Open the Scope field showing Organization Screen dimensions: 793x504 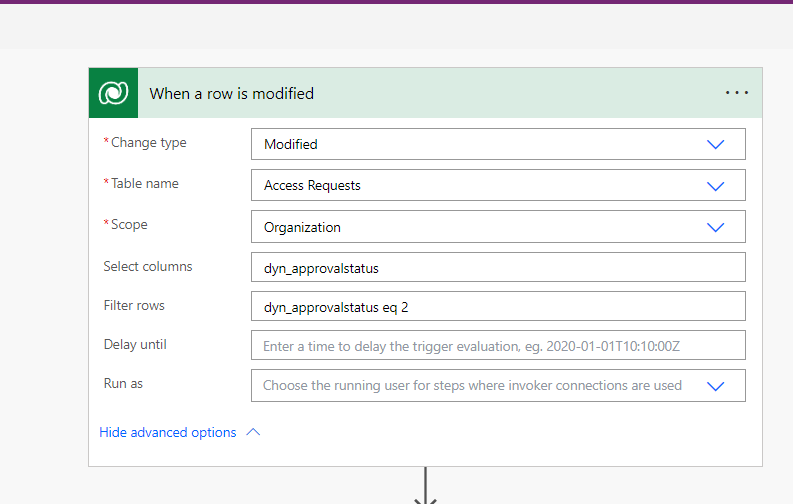[480, 227]
